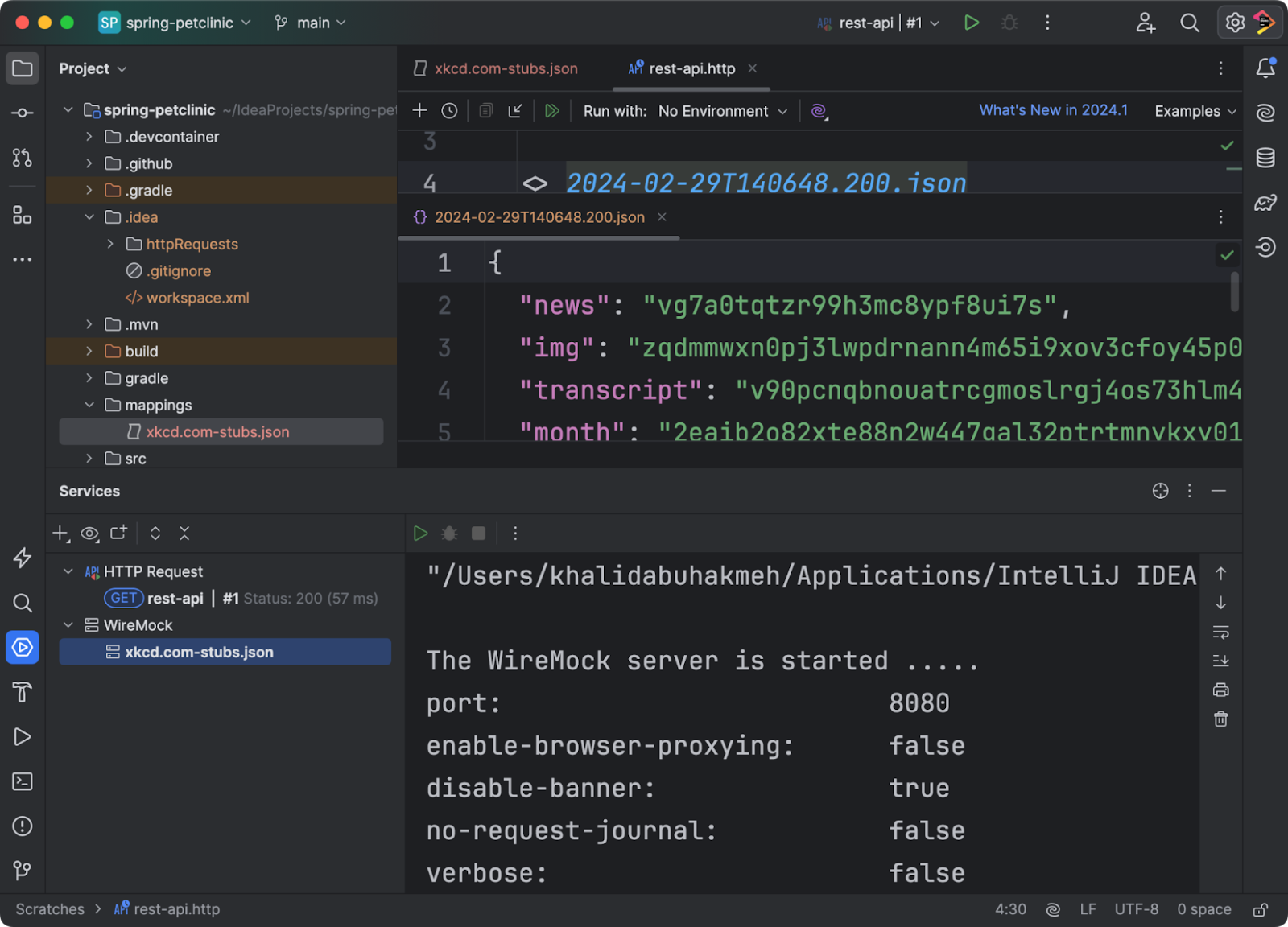Click the Add Service plus icon
Screen dimensions: 1288x927
[x=60, y=534]
